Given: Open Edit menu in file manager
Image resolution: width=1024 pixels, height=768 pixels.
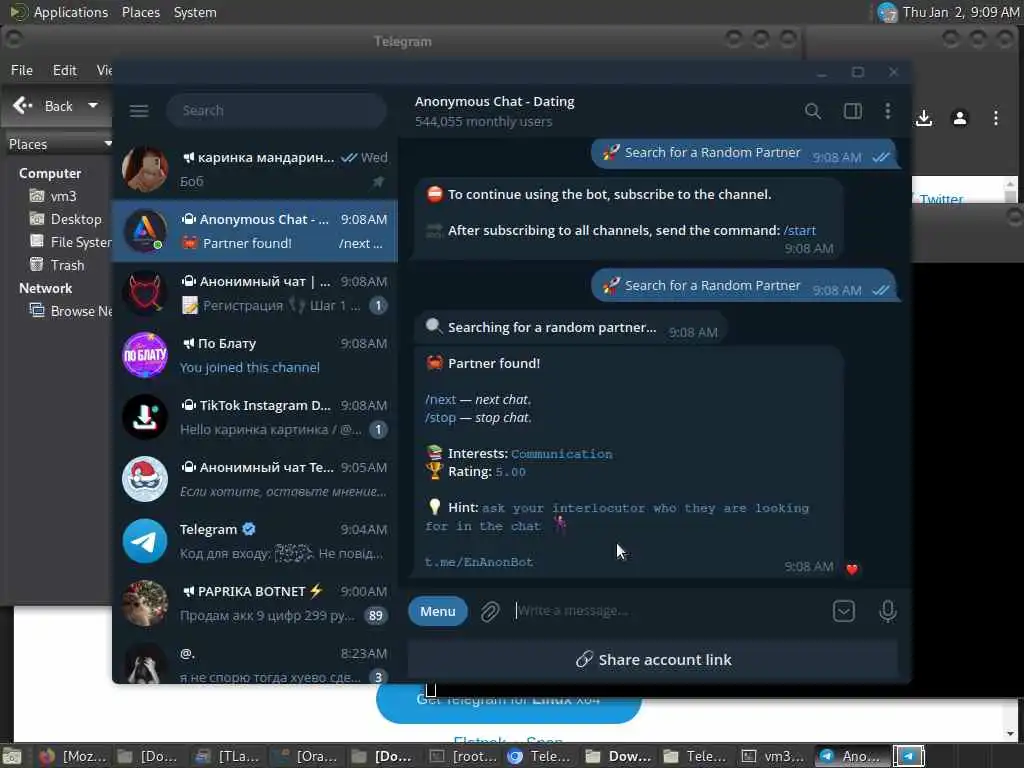Looking at the screenshot, I should tap(65, 70).
